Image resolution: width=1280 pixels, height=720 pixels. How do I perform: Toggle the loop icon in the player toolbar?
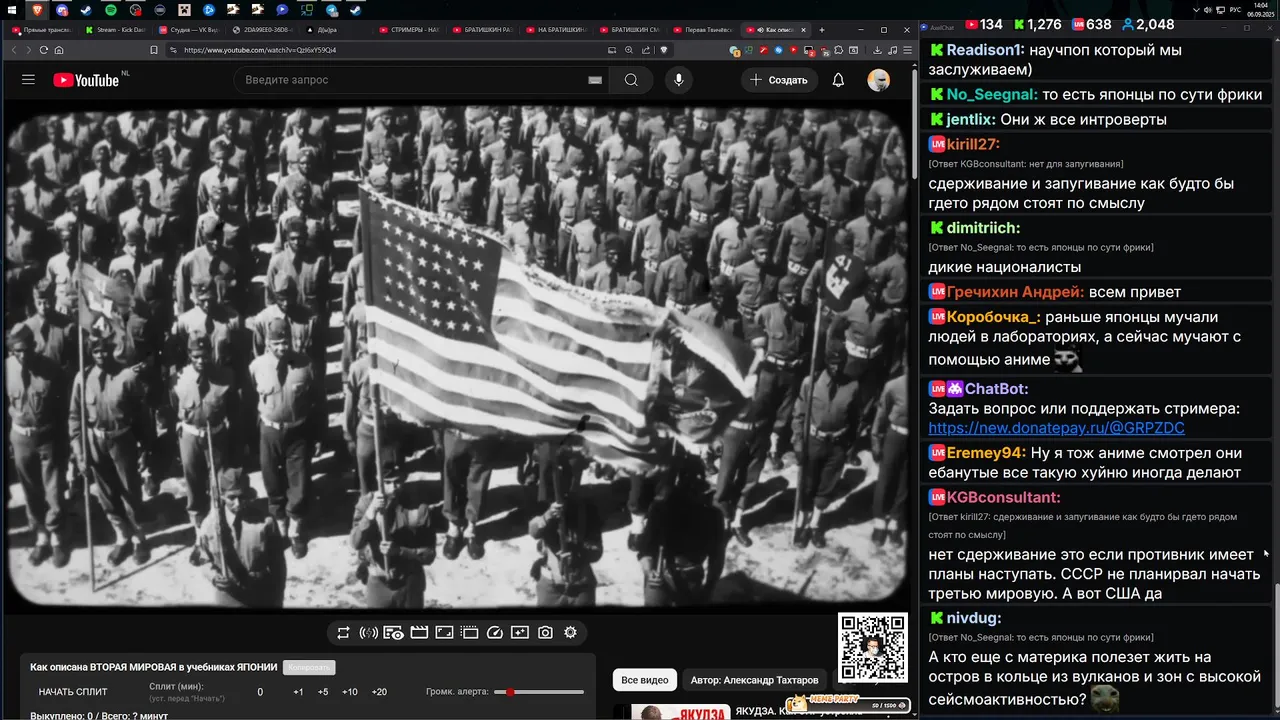tap(343, 632)
